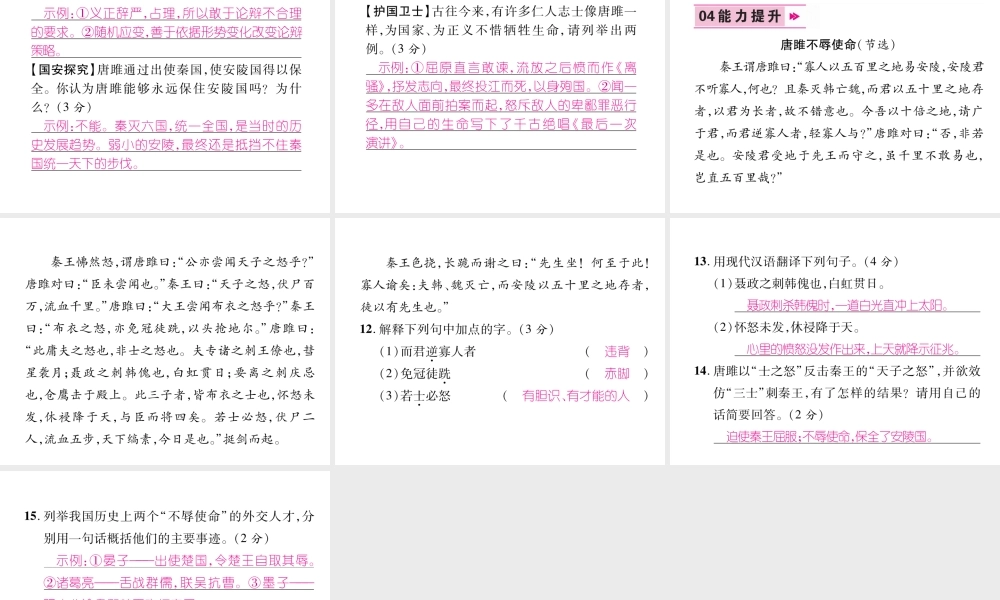The width and height of the screenshot is (1000, 600).
Task: Select answer "示例:①晏子——出使楚国"
Action: (185, 560)
